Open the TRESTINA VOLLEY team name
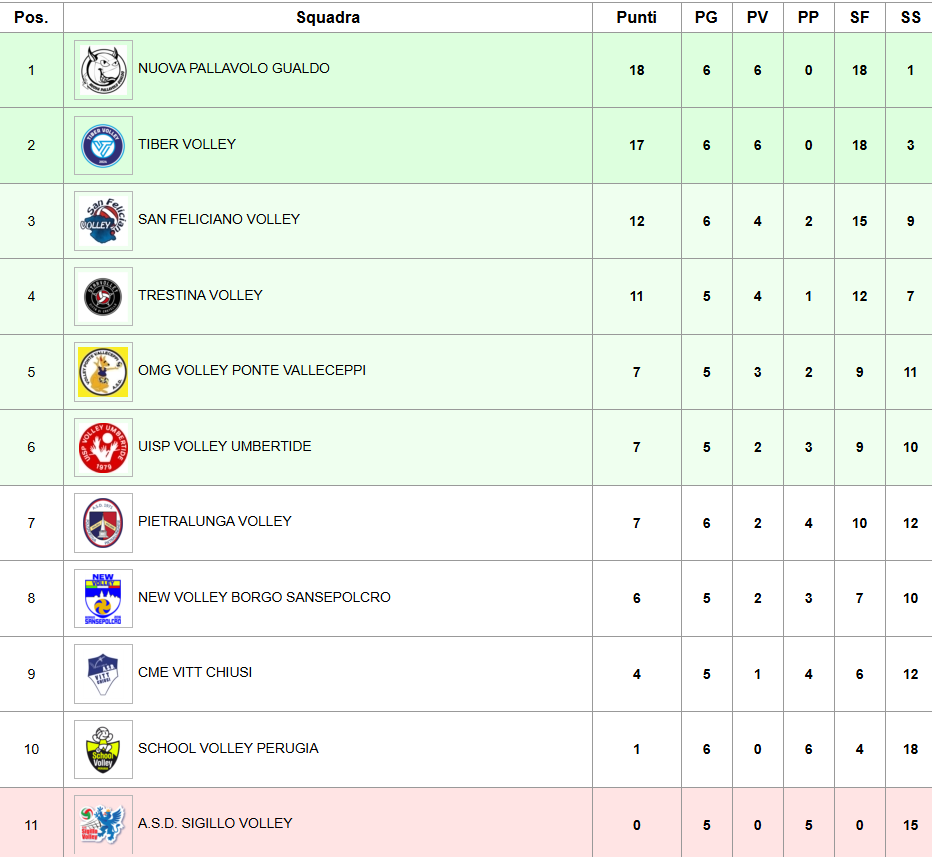Viewport: 932px width, 857px height. click(200, 295)
